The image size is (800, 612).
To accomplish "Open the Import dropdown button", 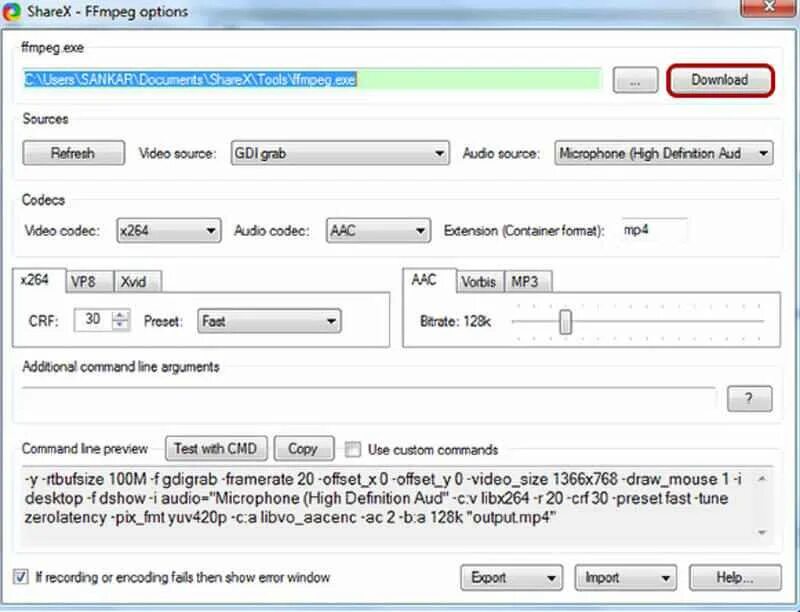I will coord(626,577).
